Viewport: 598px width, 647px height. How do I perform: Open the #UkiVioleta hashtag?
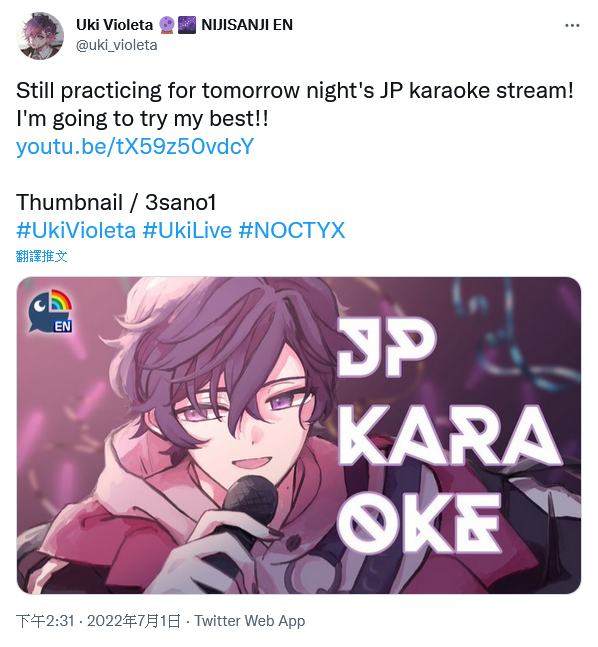pos(76,230)
